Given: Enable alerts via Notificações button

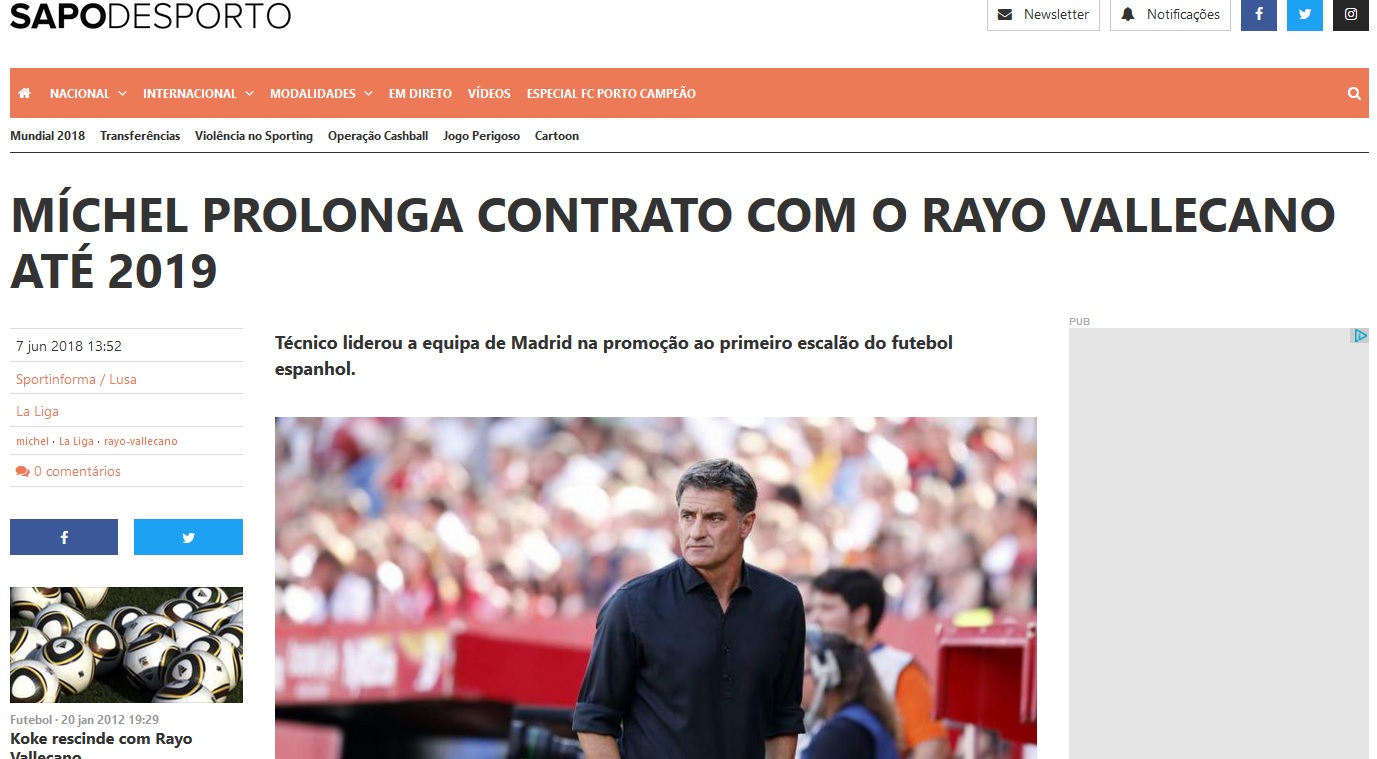Looking at the screenshot, I should pos(1170,14).
